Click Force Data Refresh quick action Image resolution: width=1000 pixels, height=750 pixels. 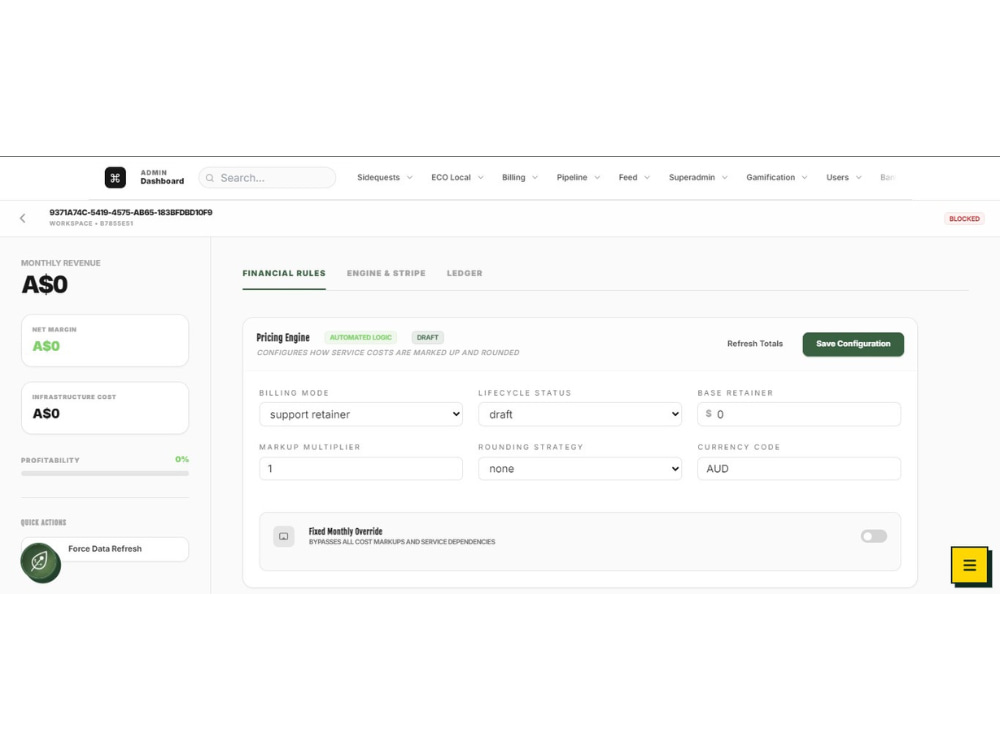click(x=105, y=549)
